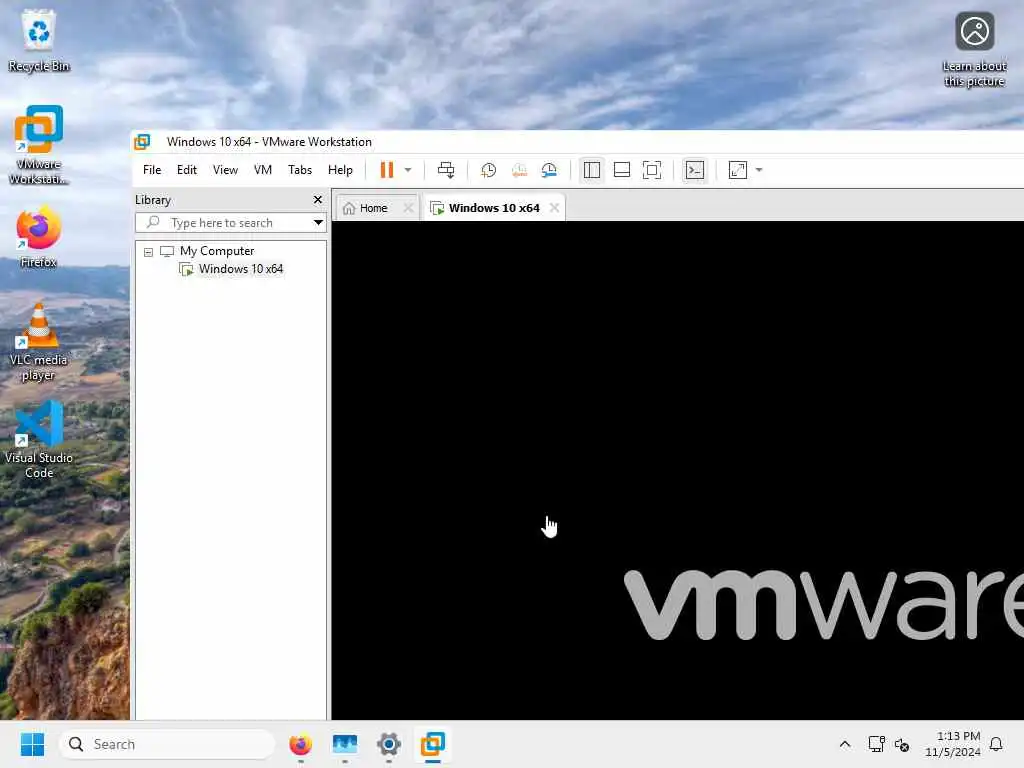The height and width of the screenshot is (768, 1024).
Task: Click VMware Workstation taskbar icon
Action: (x=432, y=744)
